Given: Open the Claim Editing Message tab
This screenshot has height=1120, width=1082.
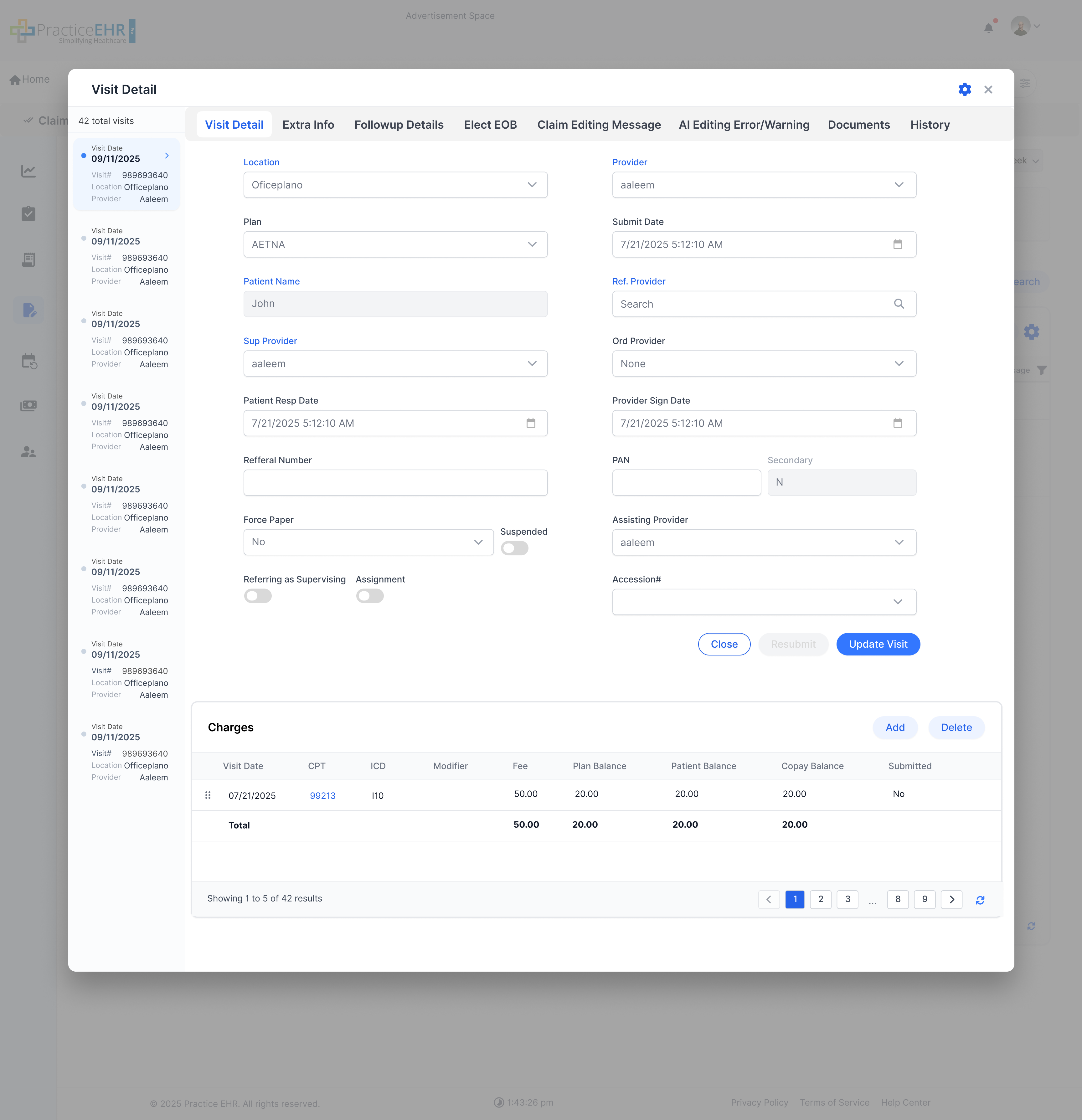Looking at the screenshot, I should click(598, 125).
